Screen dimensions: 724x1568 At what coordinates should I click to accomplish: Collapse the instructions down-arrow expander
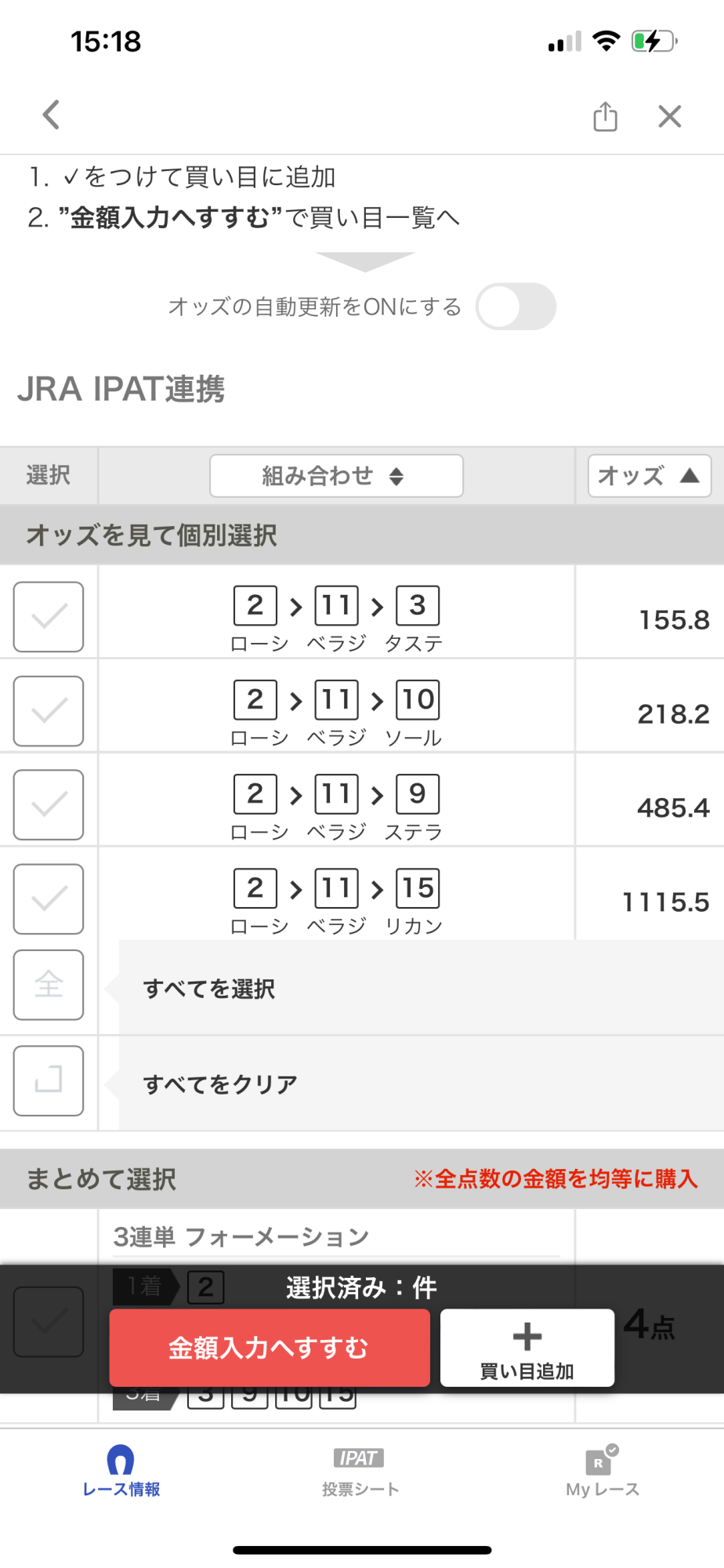click(x=364, y=262)
